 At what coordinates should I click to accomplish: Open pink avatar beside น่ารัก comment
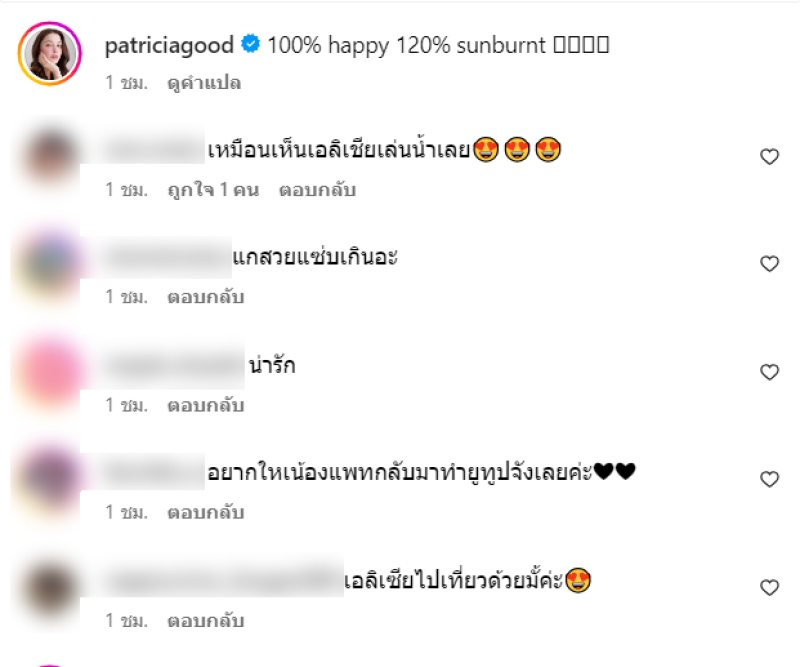(49, 372)
